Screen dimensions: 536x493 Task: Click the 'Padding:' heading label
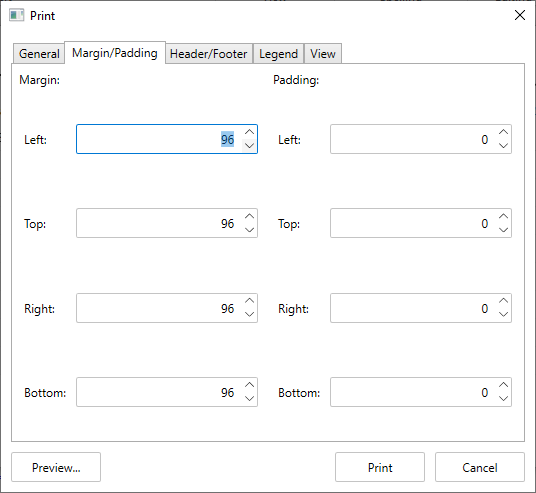[x=296, y=80]
